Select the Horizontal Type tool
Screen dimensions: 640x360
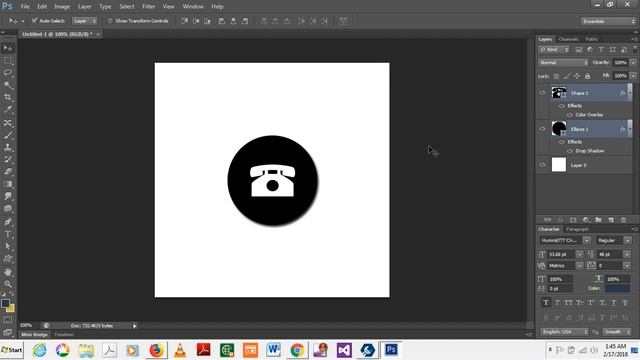pos(8,234)
